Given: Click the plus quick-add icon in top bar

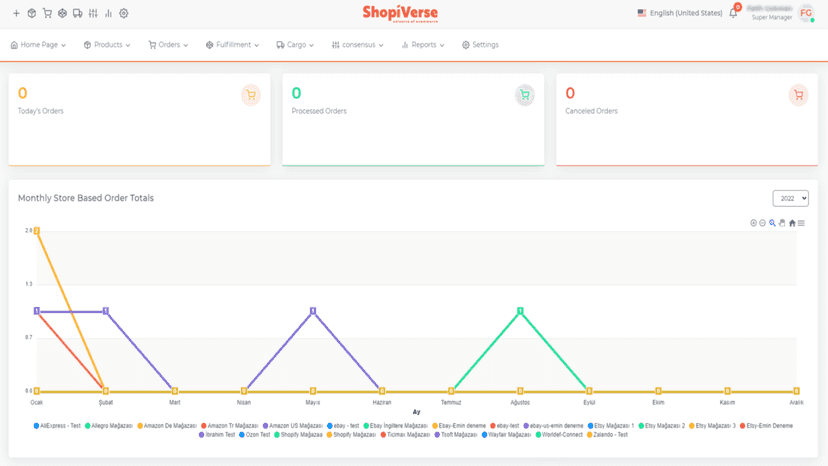Looking at the screenshot, I should (x=16, y=13).
